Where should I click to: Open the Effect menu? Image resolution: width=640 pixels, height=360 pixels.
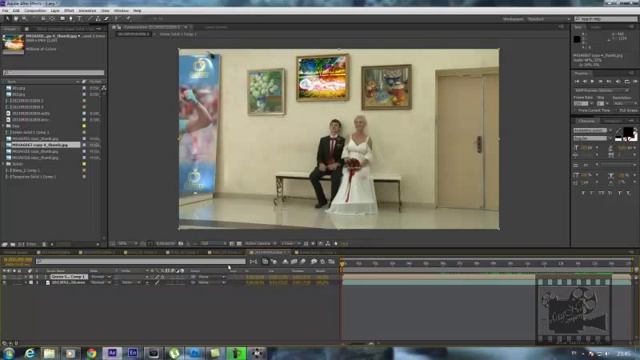pos(69,11)
